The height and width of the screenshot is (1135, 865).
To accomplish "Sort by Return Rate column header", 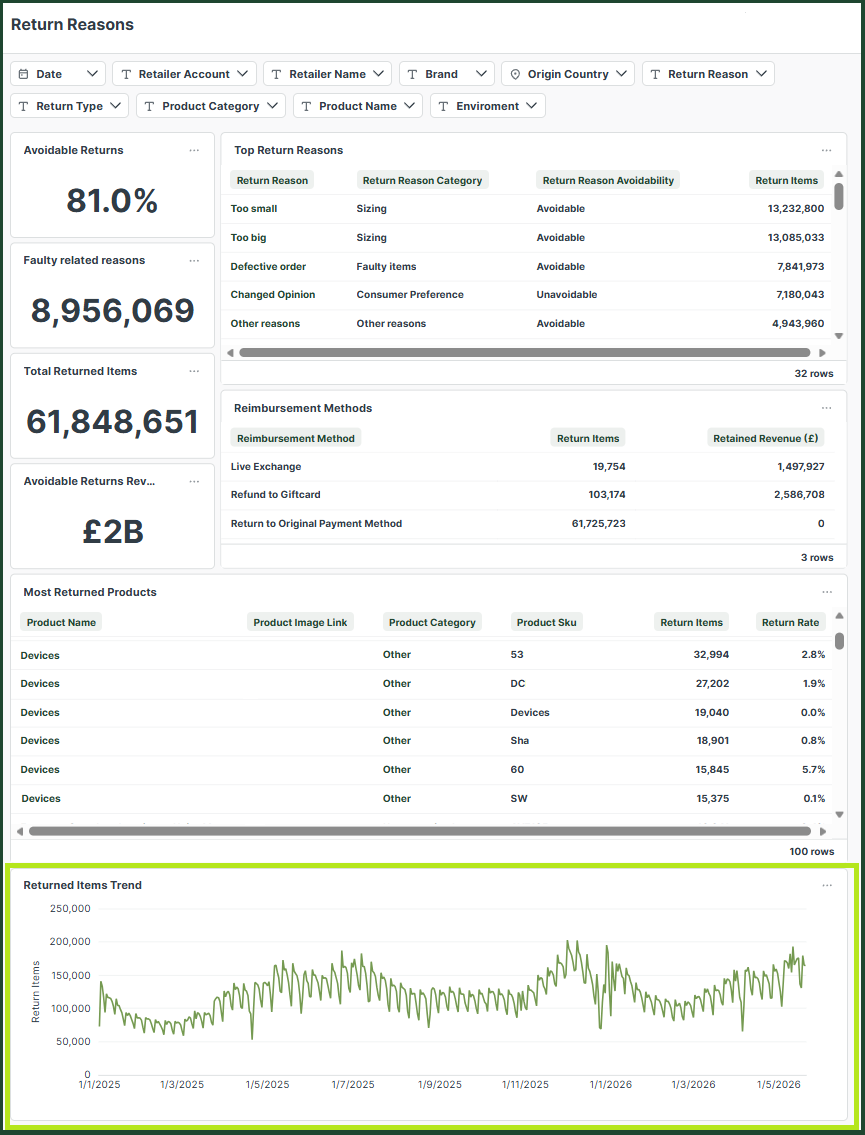I will pos(790,623).
